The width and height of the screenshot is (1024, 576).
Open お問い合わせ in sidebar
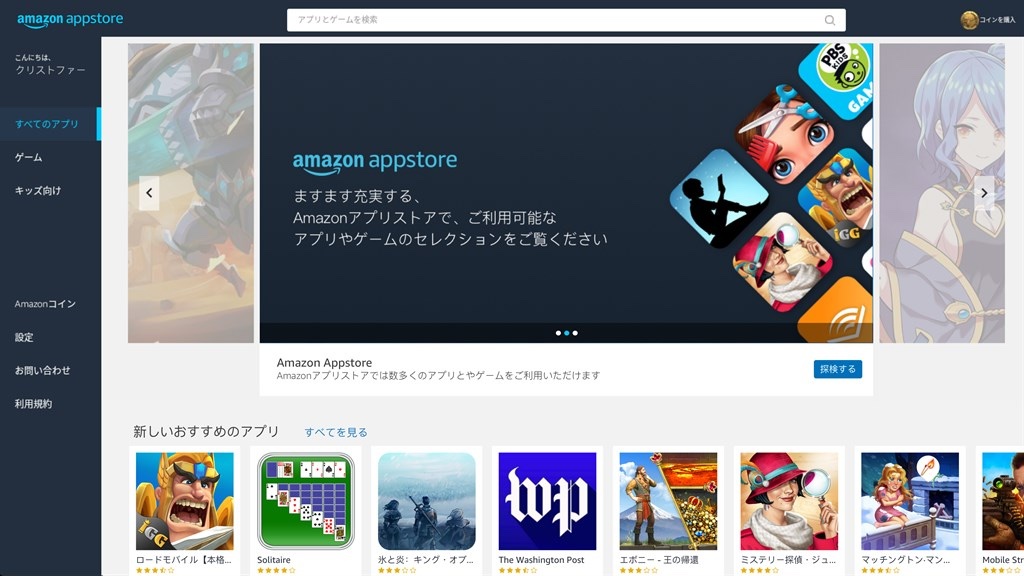pyautogui.click(x=42, y=370)
